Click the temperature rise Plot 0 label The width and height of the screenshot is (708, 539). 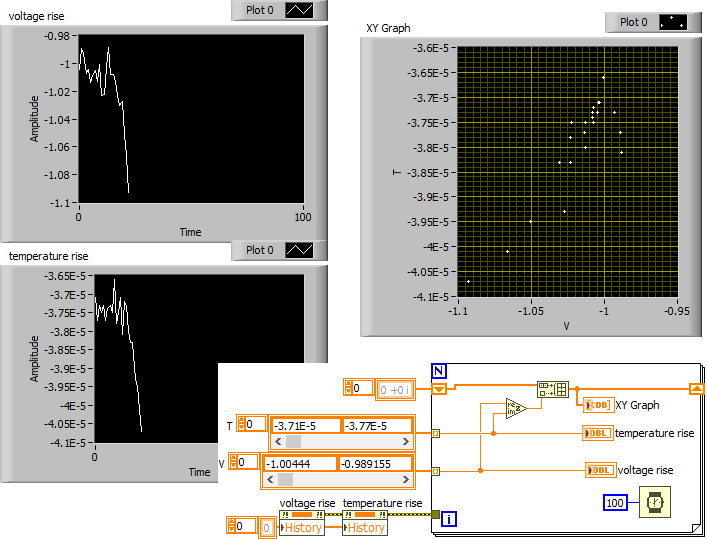pyautogui.click(x=259, y=250)
